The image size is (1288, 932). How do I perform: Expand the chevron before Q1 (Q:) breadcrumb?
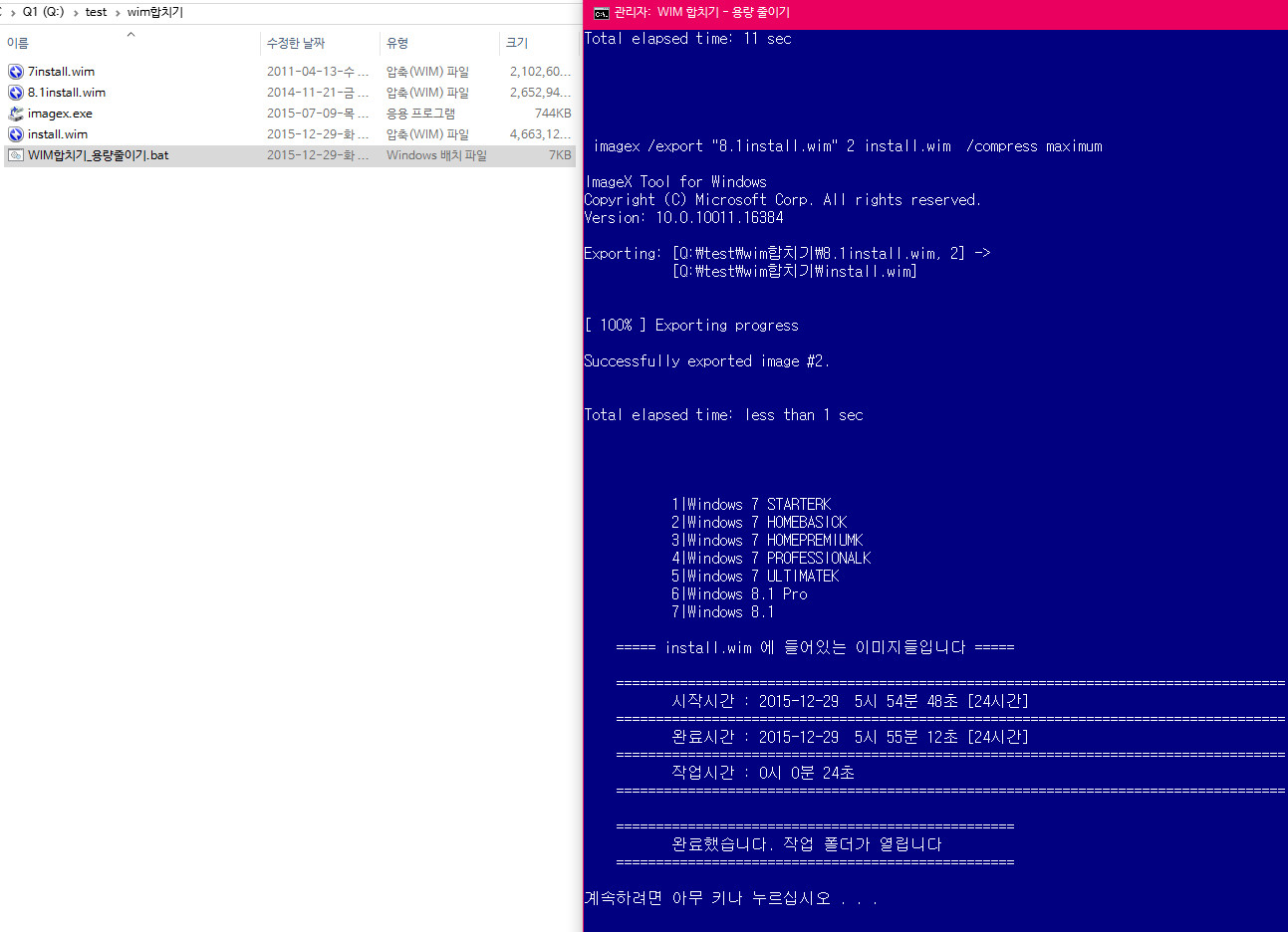(x=13, y=13)
